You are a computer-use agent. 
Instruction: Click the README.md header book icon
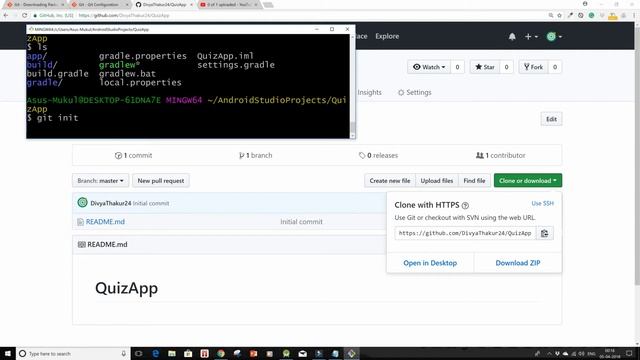pyautogui.click(x=81, y=244)
